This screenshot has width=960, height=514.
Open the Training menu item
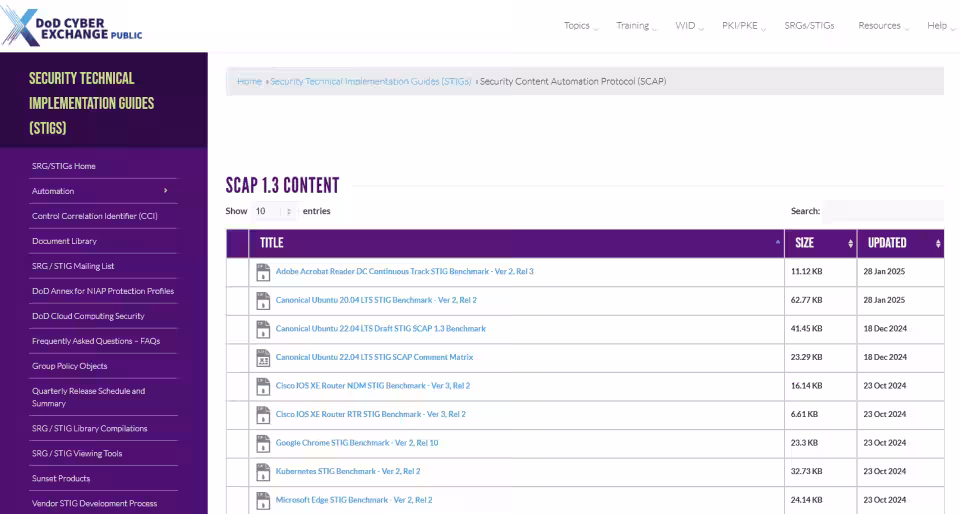click(635, 26)
